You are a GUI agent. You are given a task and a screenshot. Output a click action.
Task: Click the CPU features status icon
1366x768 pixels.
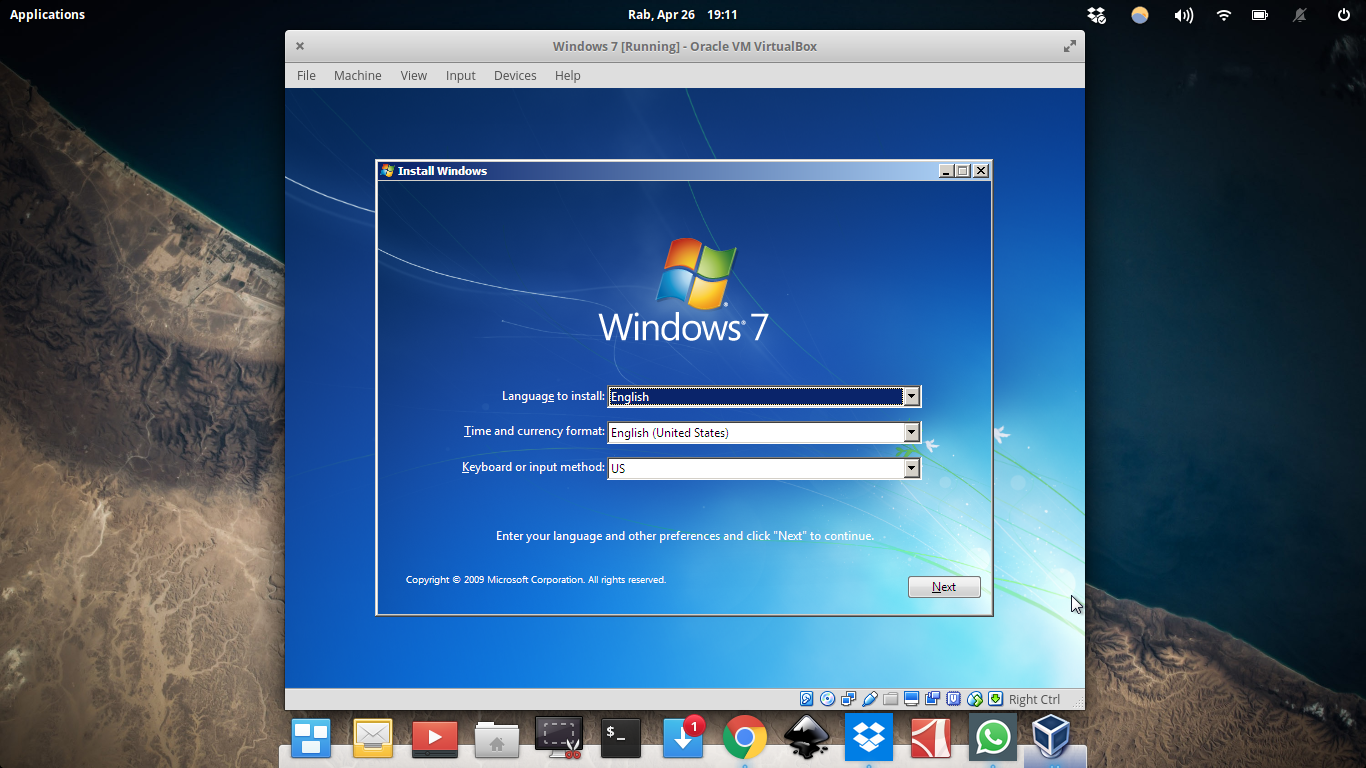(953, 698)
